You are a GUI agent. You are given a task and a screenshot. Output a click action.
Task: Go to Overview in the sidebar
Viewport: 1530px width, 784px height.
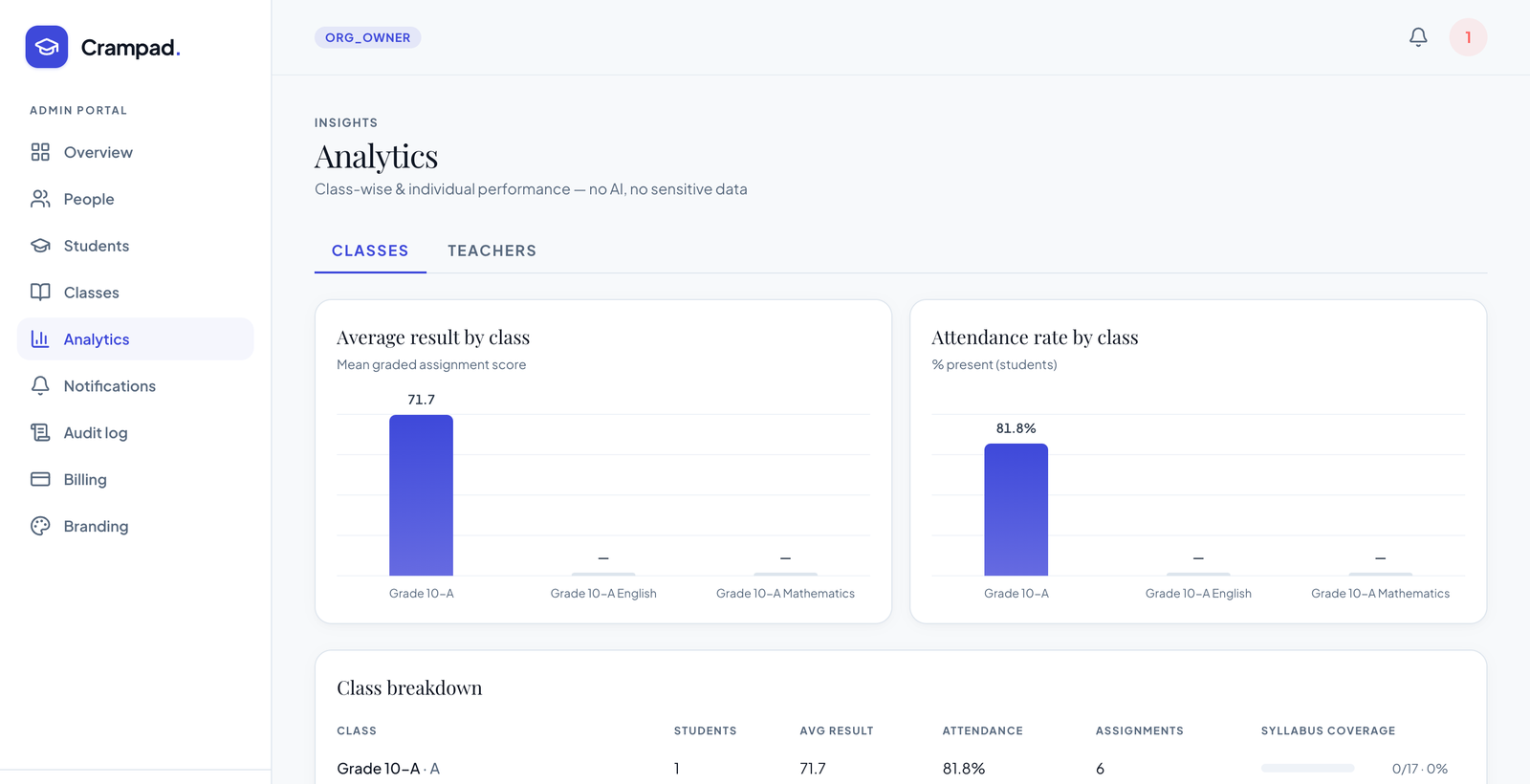(x=136, y=152)
